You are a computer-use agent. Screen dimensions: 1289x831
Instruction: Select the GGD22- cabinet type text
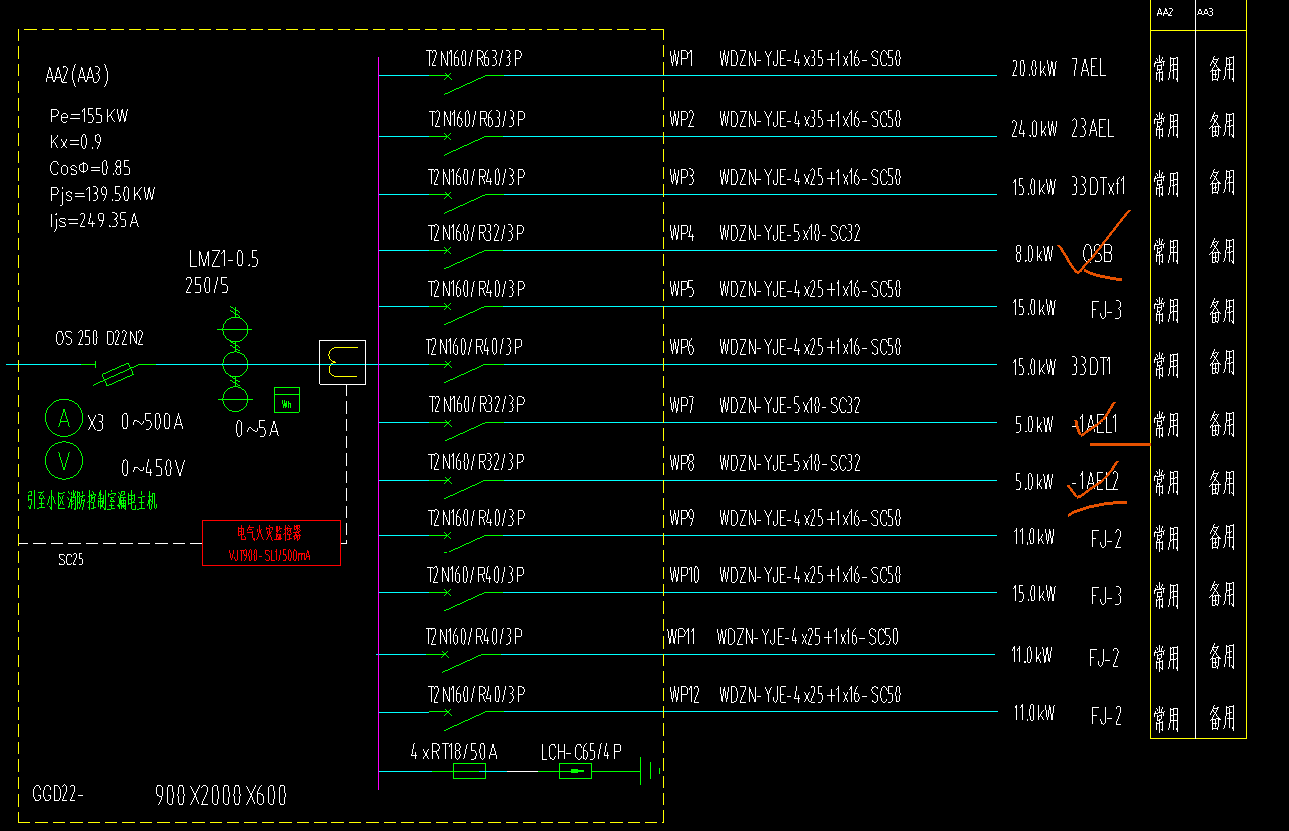[58, 795]
